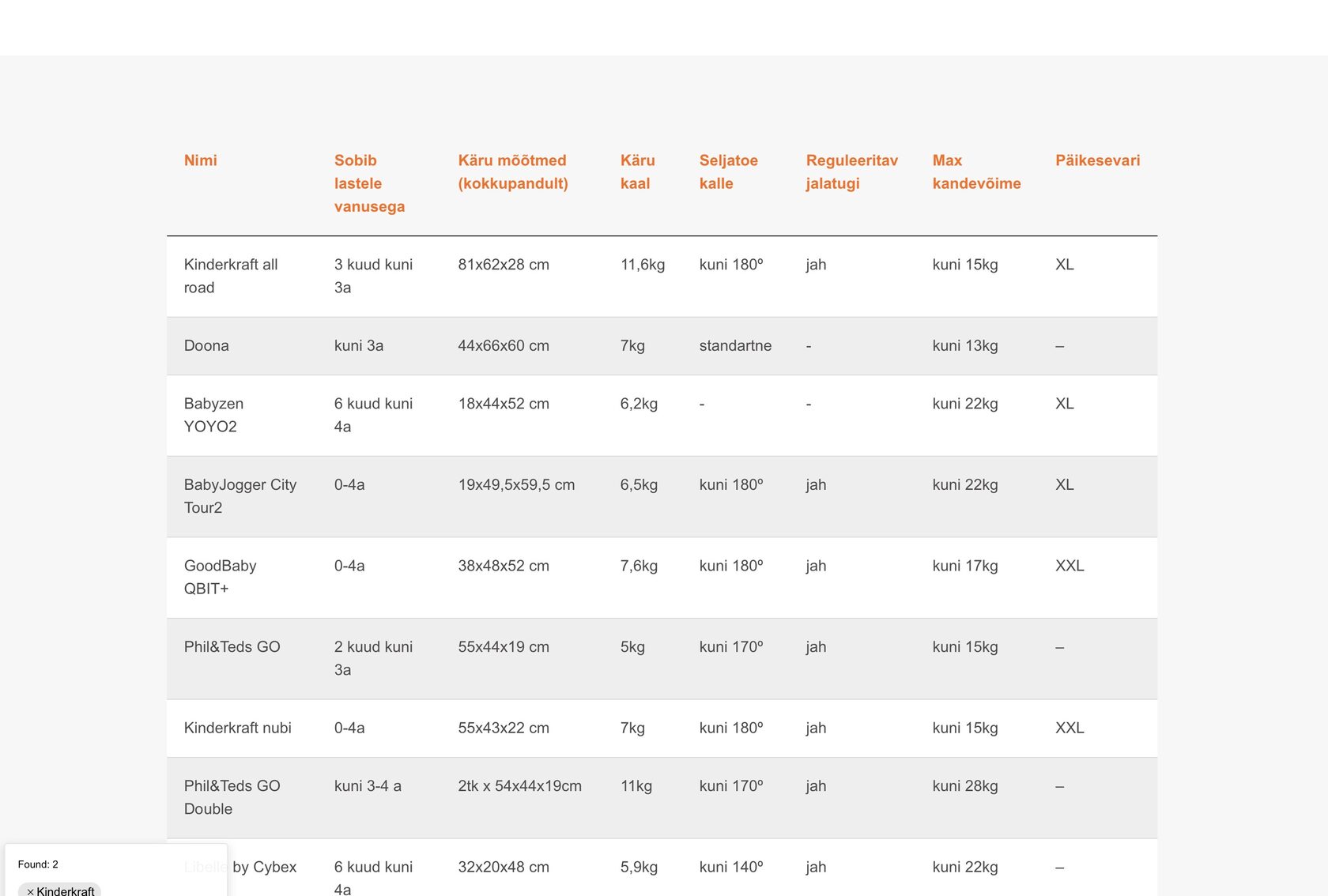Click '2 kuud kuni 3a' age cell
Screen dimensions: 1328x896
[x=374, y=658]
